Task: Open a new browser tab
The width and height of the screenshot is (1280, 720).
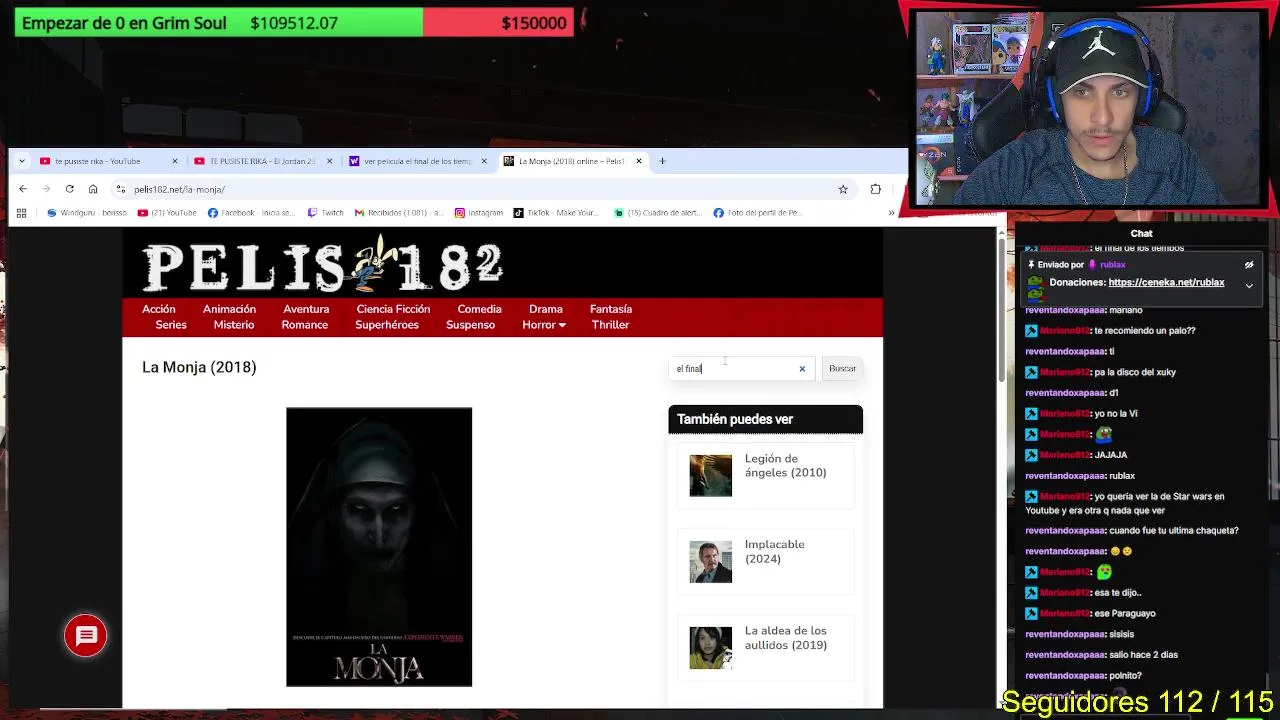Action: tap(662, 161)
